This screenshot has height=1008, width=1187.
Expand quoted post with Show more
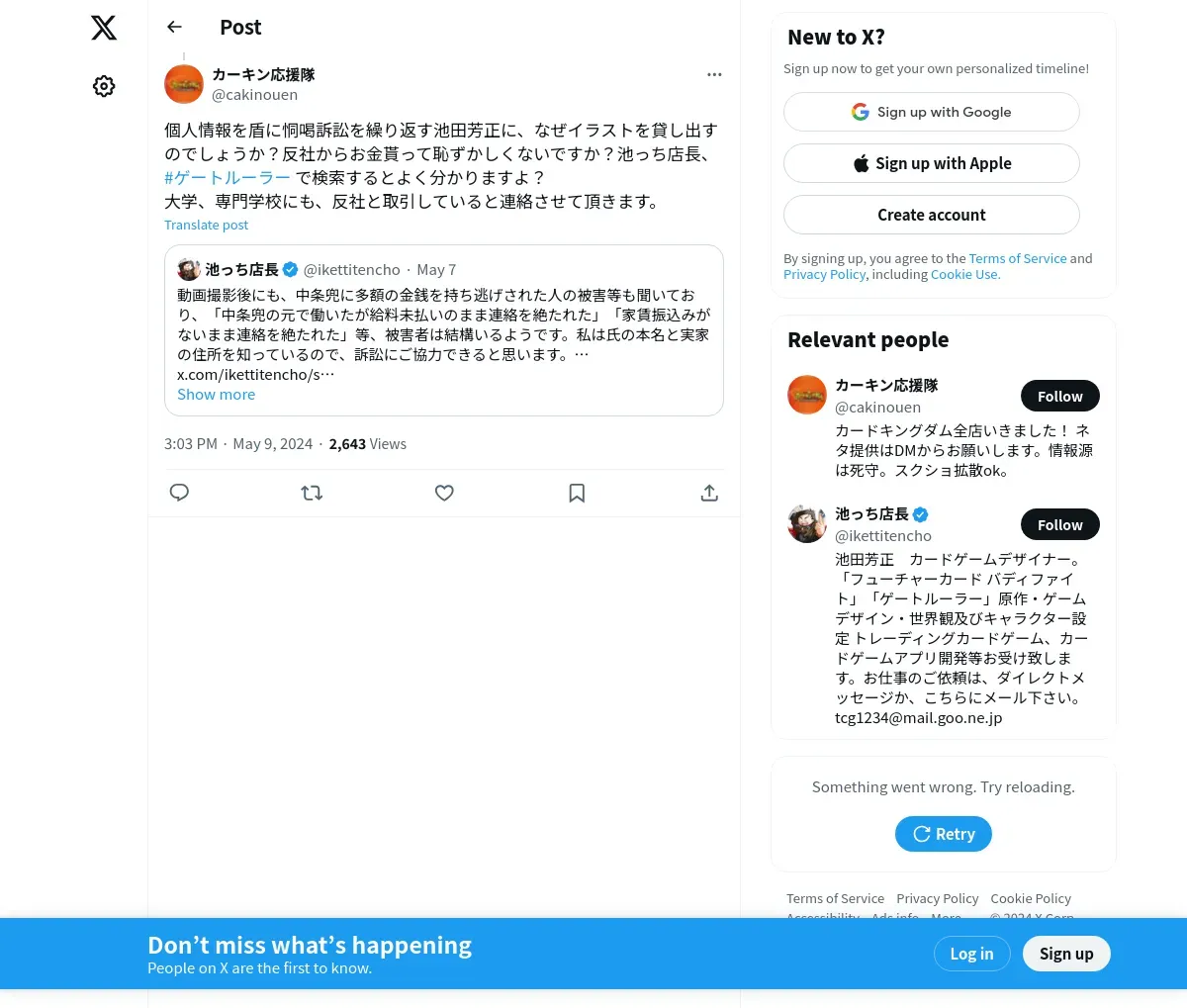(x=216, y=394)
